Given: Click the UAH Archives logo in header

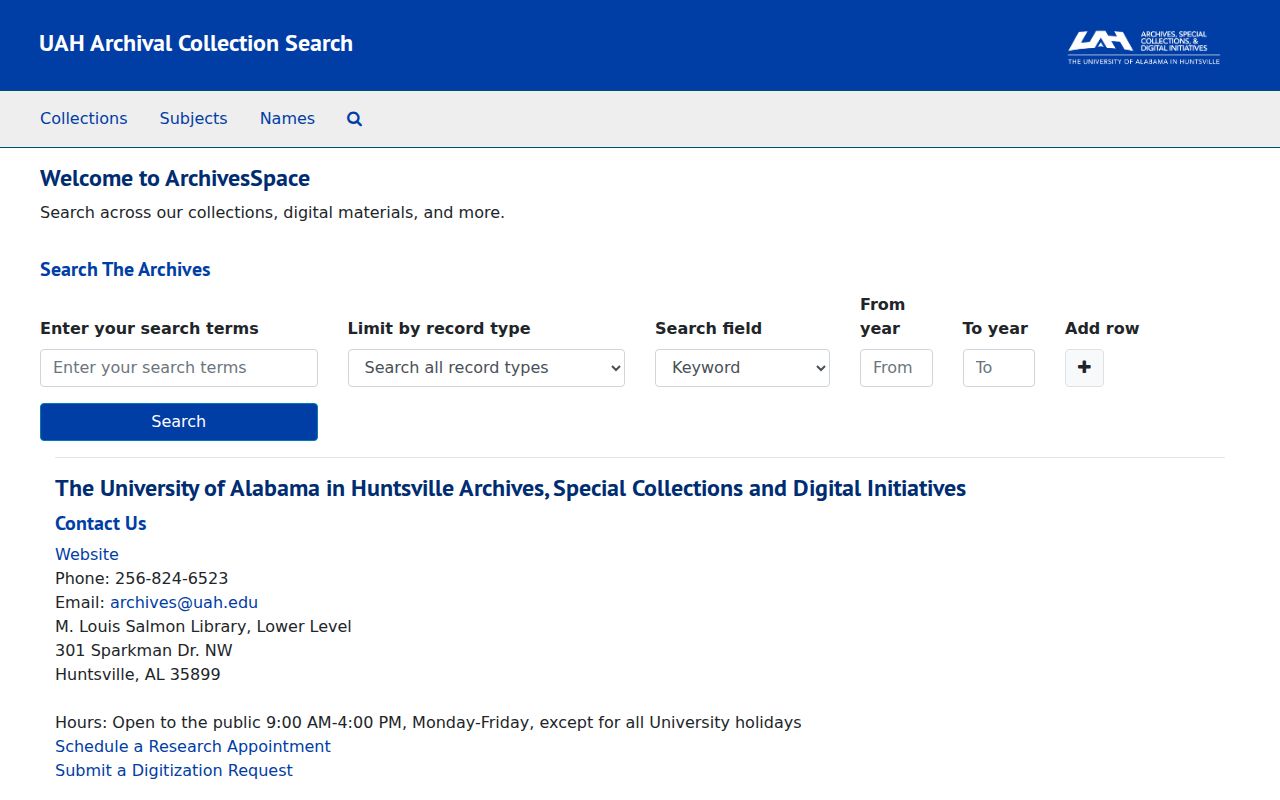Looking at the screenshot, I should tap(1143, 47).
